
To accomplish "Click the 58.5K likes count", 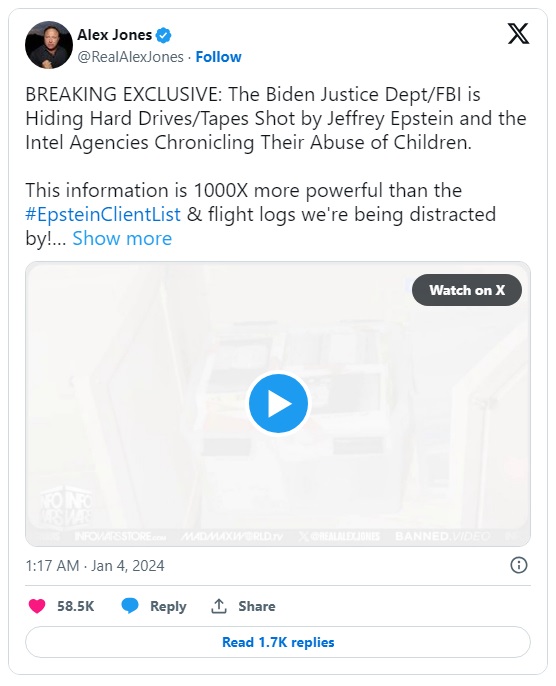I will [x=76, y=606].
